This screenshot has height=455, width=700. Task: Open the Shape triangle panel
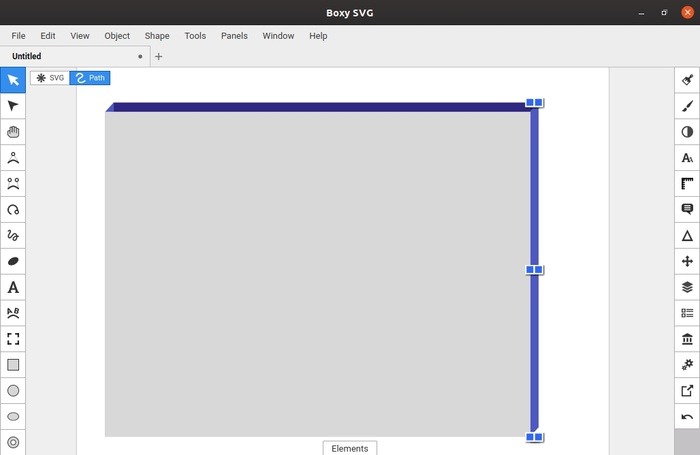pyautogui.click(x=687, y=235)
